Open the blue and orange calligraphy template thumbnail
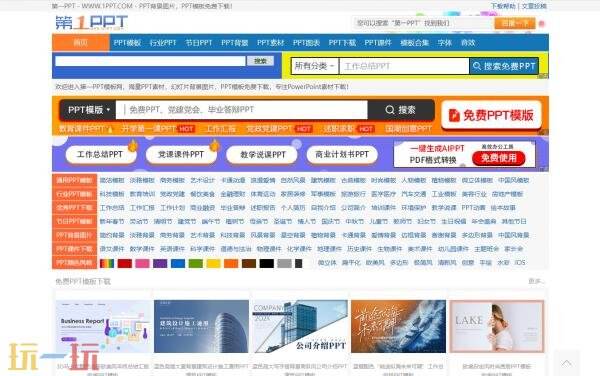Viewport: 600px width, 376px height. click(398, 326)
